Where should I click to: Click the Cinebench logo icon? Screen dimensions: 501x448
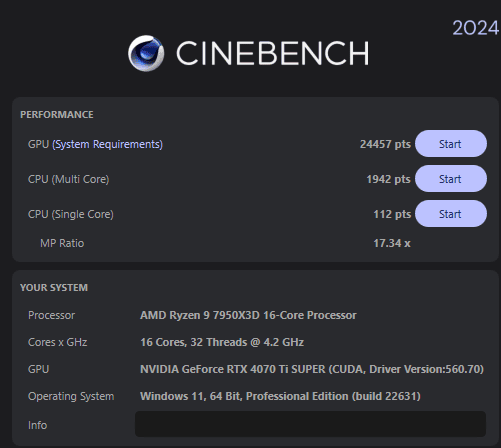tap(146, 53)
